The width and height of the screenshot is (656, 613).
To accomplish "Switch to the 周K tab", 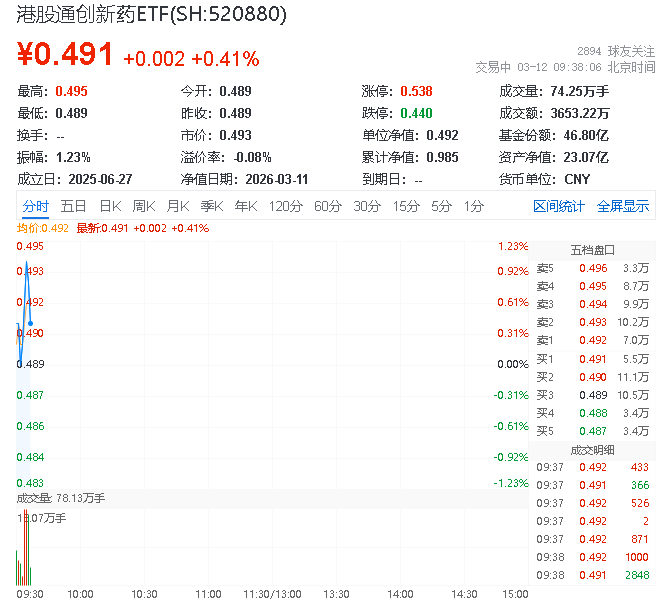I will (x=144, y=206).
